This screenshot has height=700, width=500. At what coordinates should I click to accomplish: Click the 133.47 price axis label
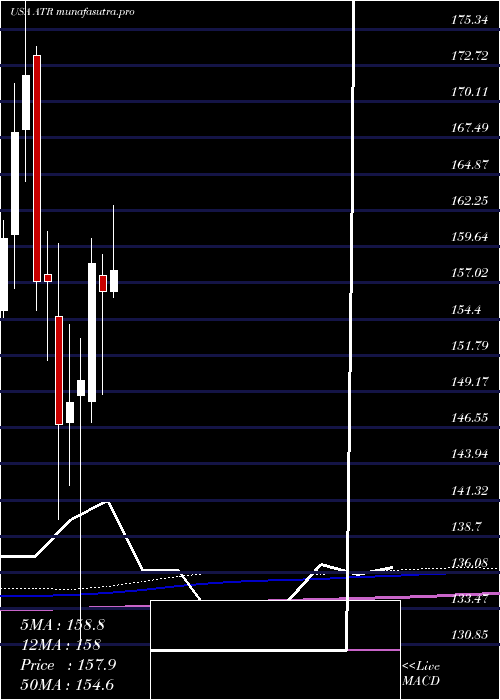[469, 599]
